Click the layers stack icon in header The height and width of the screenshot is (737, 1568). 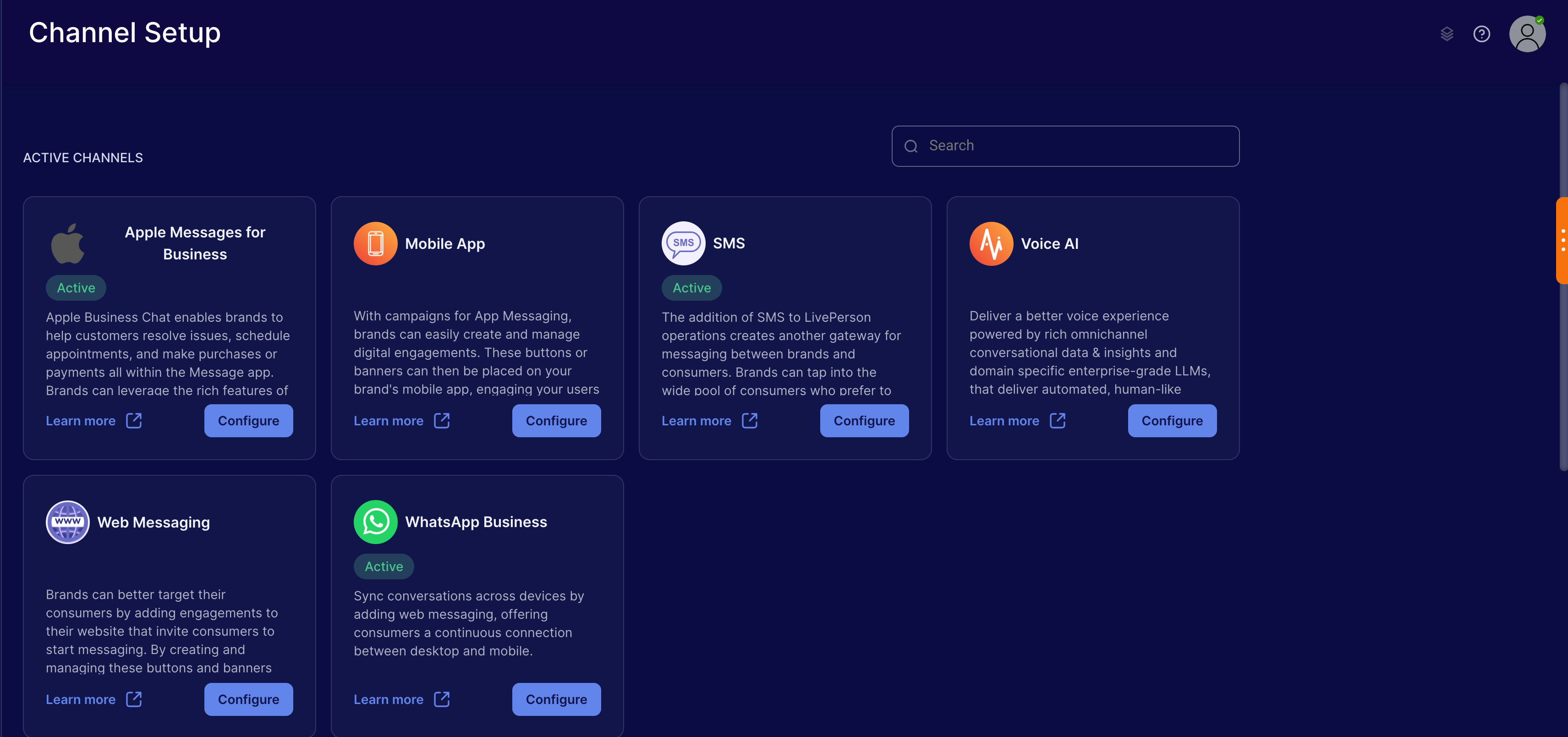[x=1447, y=34]
